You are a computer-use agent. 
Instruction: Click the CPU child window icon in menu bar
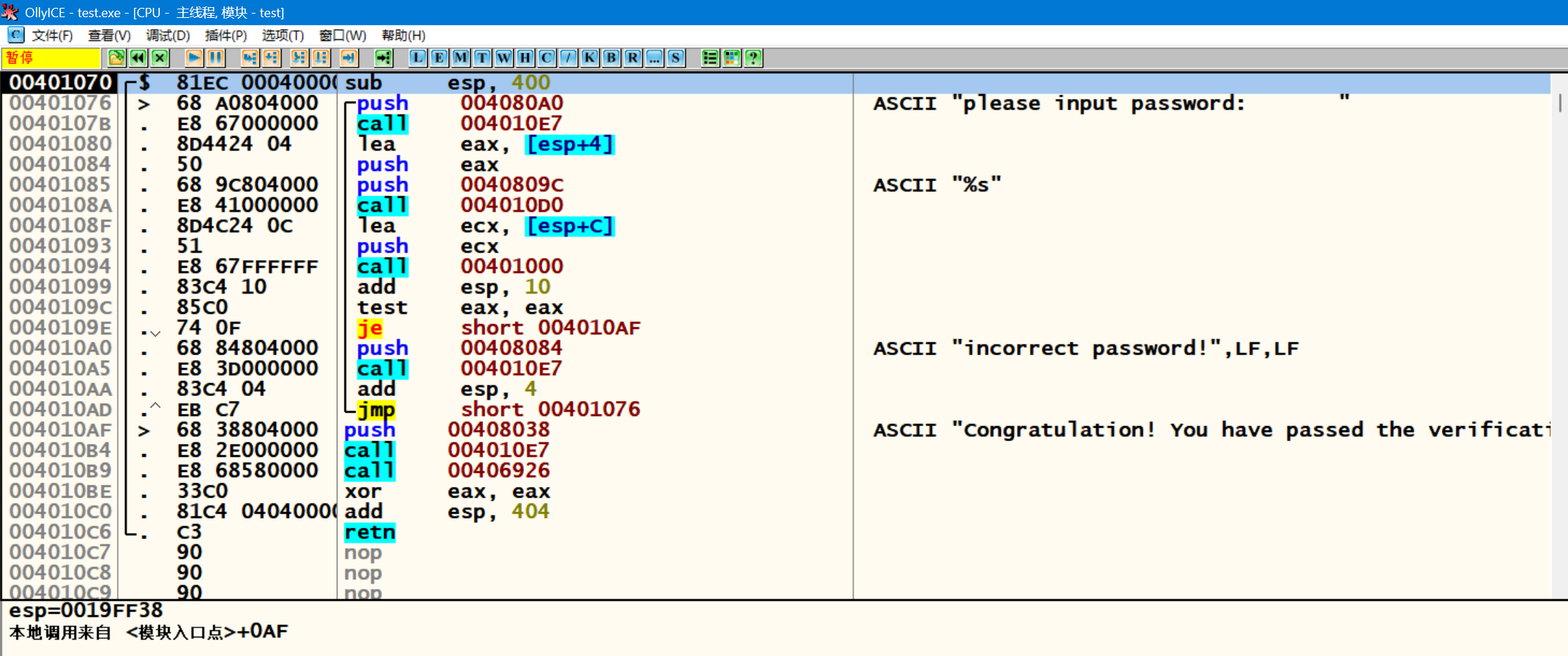click(x=16, y=35)
